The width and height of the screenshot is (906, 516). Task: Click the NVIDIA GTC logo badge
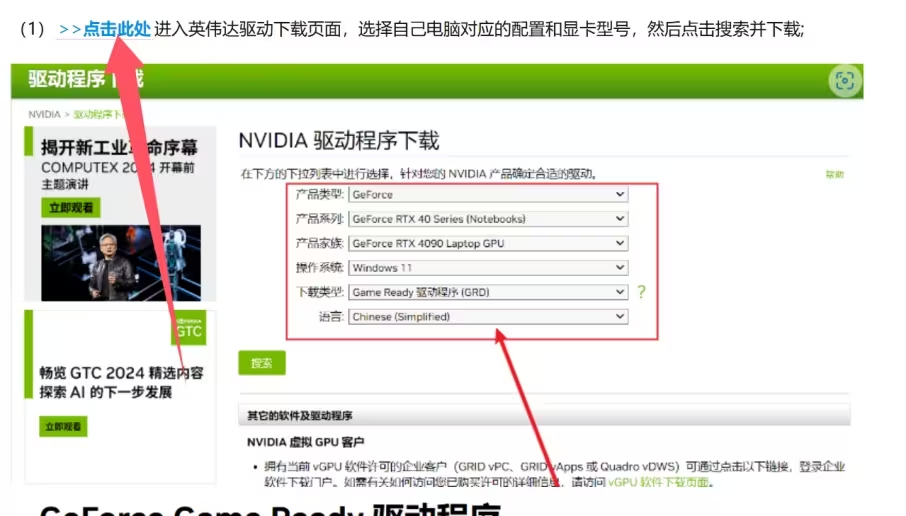(188, 329)
